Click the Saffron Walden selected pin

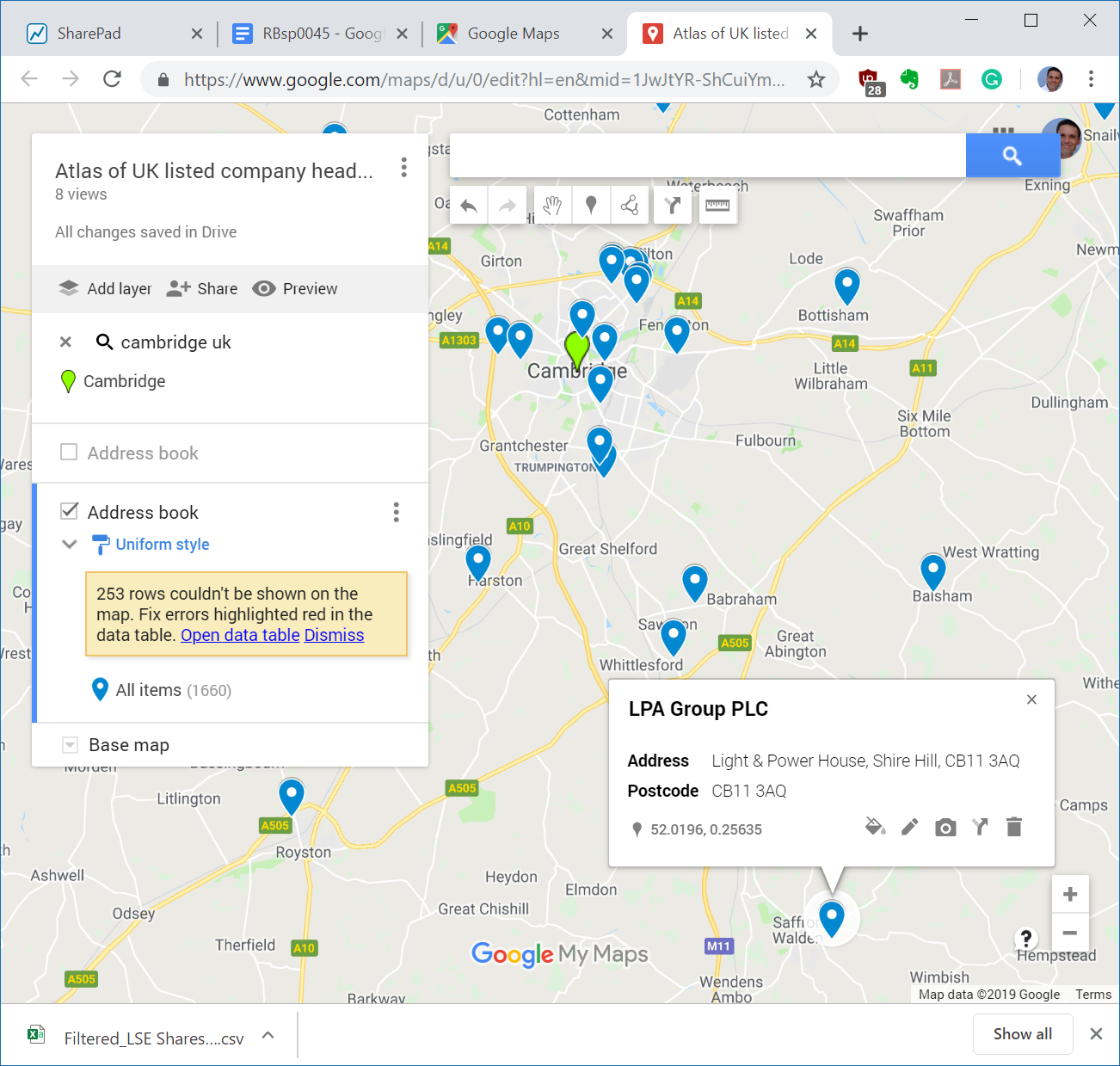tap(832, 919)
